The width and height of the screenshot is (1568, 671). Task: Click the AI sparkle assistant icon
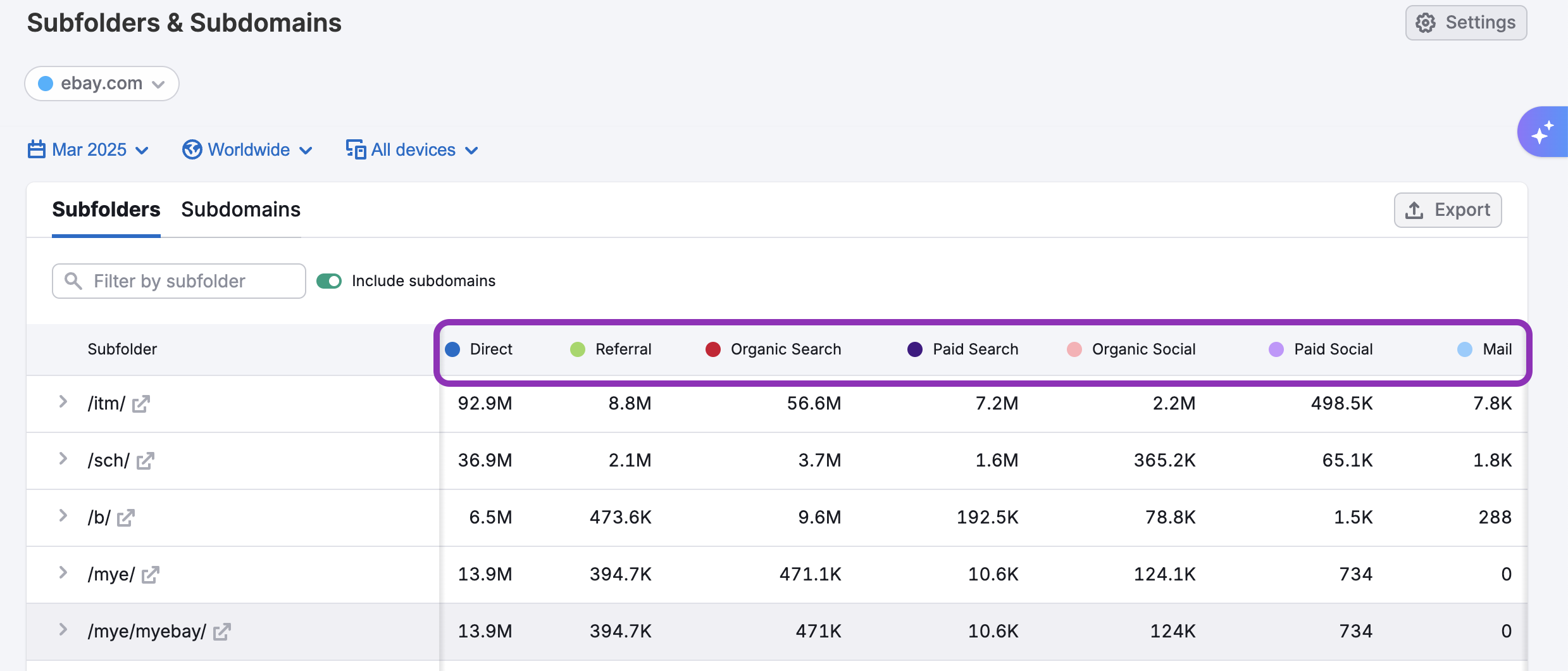tap(1543, 132)
